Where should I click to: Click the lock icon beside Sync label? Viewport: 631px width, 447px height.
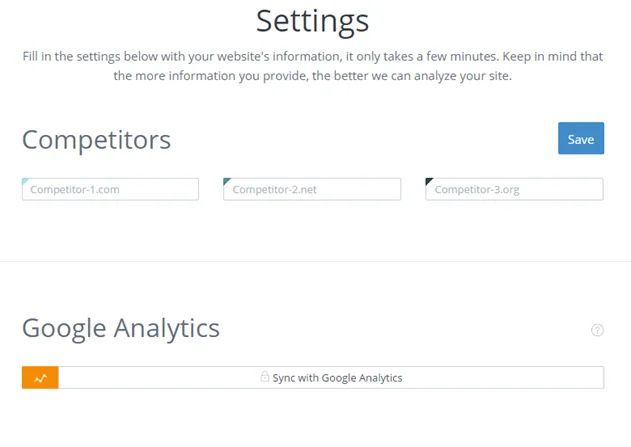pyautogui.click(x=264, y=377)
